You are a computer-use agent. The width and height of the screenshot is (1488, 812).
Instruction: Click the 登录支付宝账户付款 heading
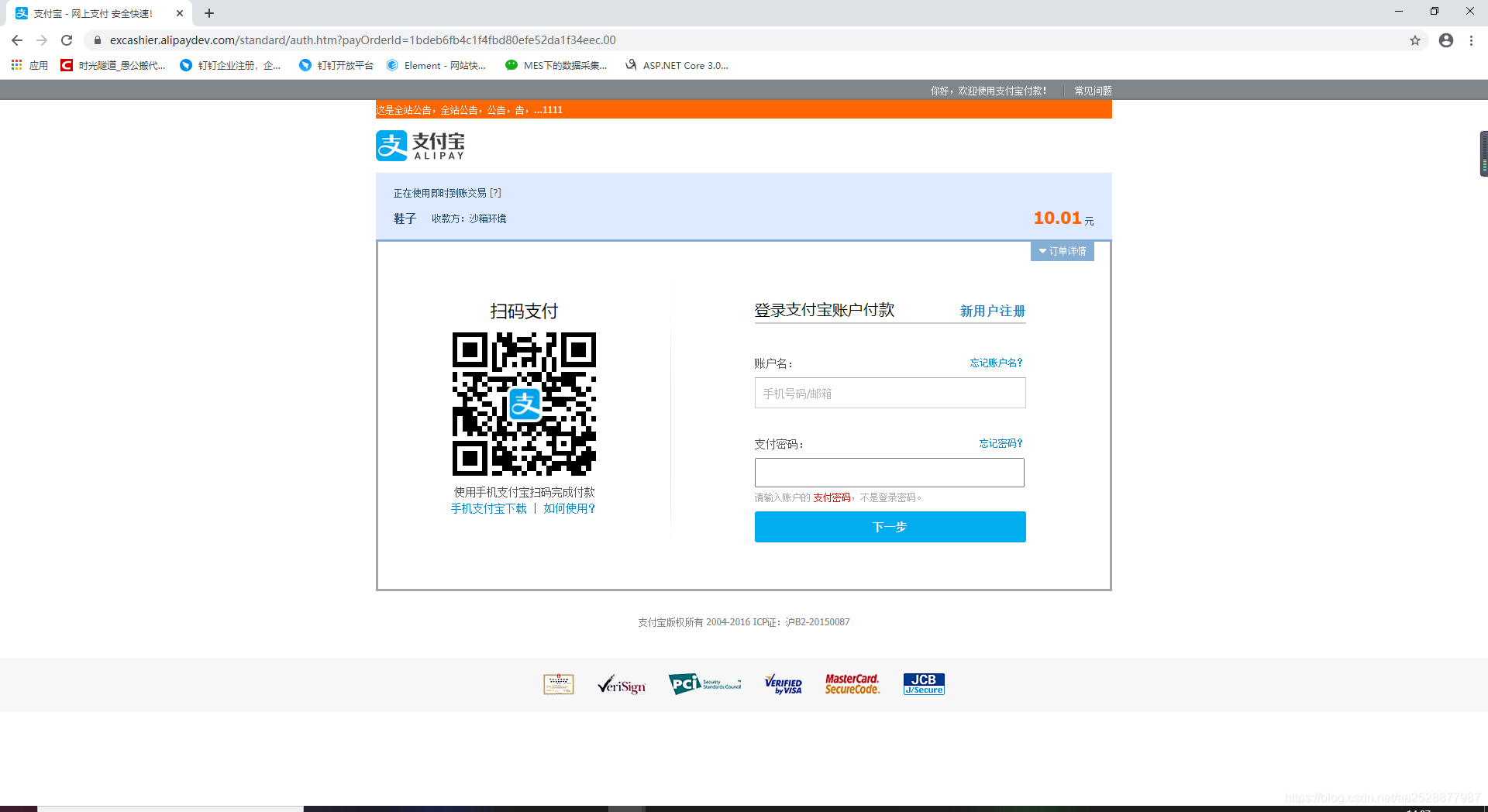point(825,310)
